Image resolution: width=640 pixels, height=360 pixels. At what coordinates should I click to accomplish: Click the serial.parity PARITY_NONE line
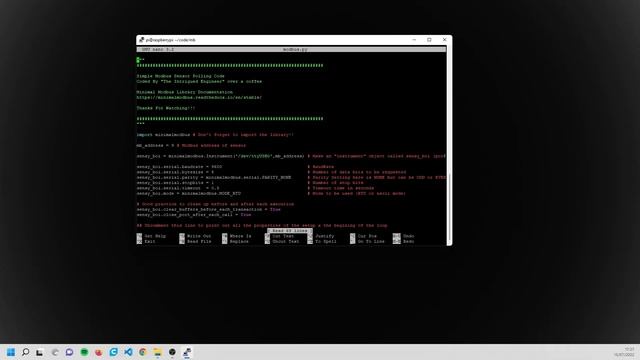(x=214, y=177)
